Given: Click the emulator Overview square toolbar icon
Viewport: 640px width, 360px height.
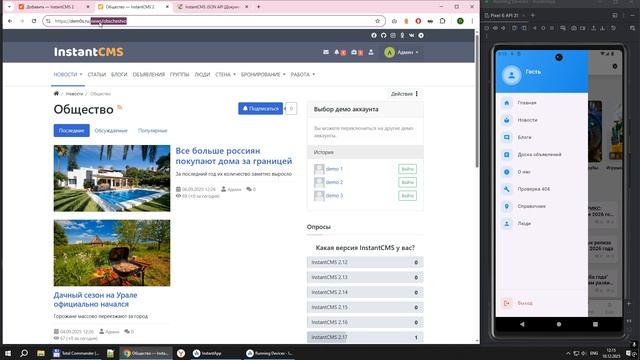Looking at the screenshot, I should [x=552, y=28].
